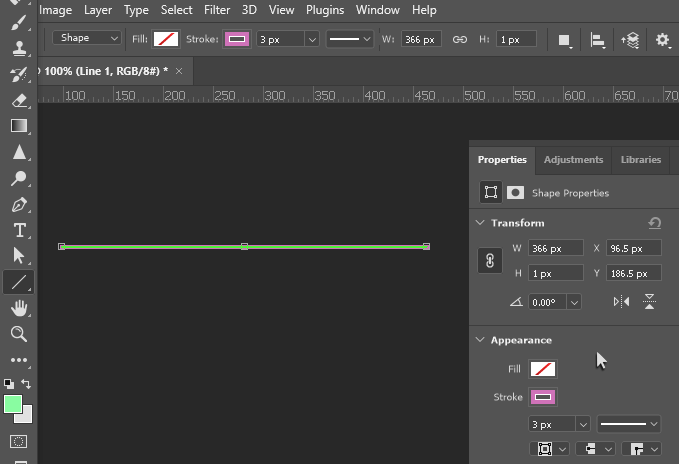The image size is (679, 464).
Task: Show mask properties icon
Action: (515, 193)
